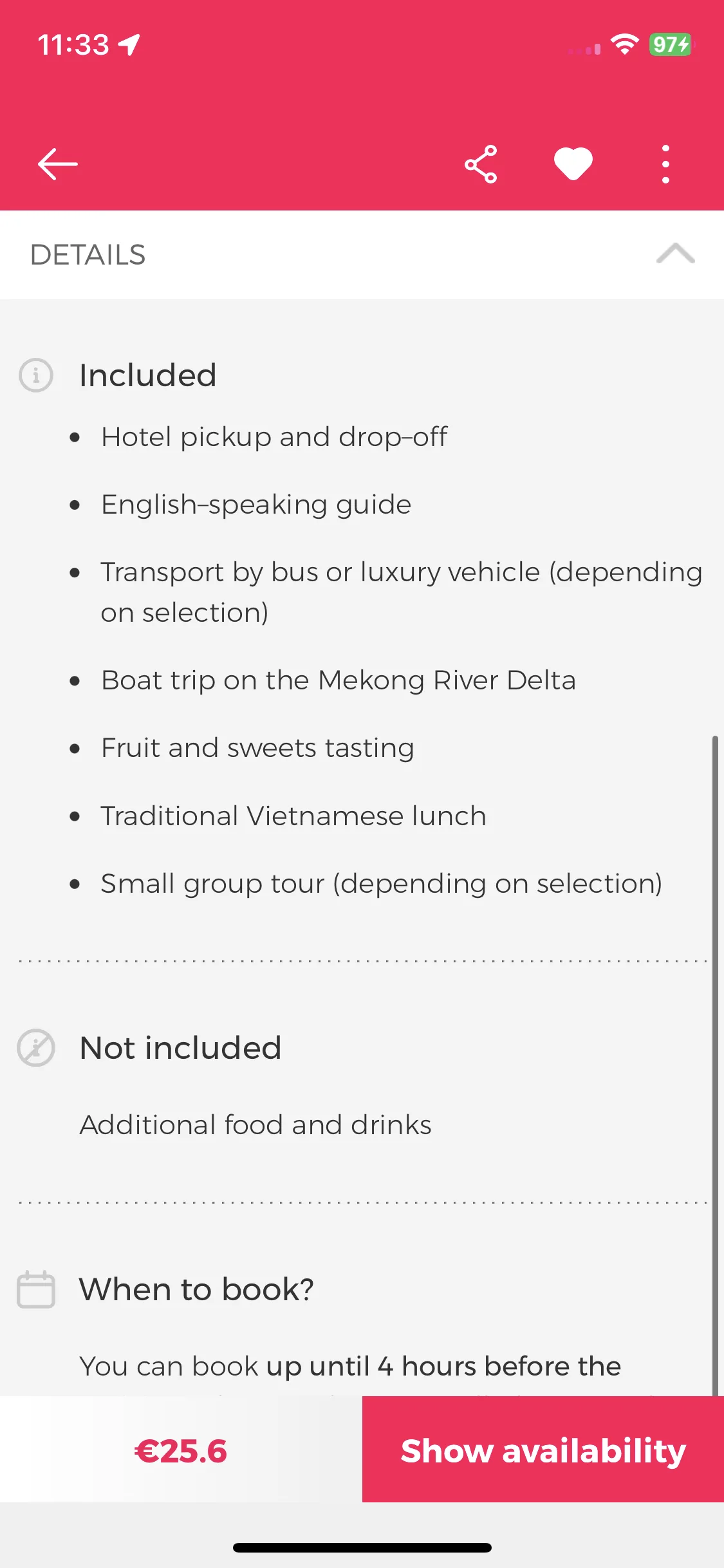724x1568 pixels.
Task: Tap the When to book calendar icon
Action: click(36, 1289)
